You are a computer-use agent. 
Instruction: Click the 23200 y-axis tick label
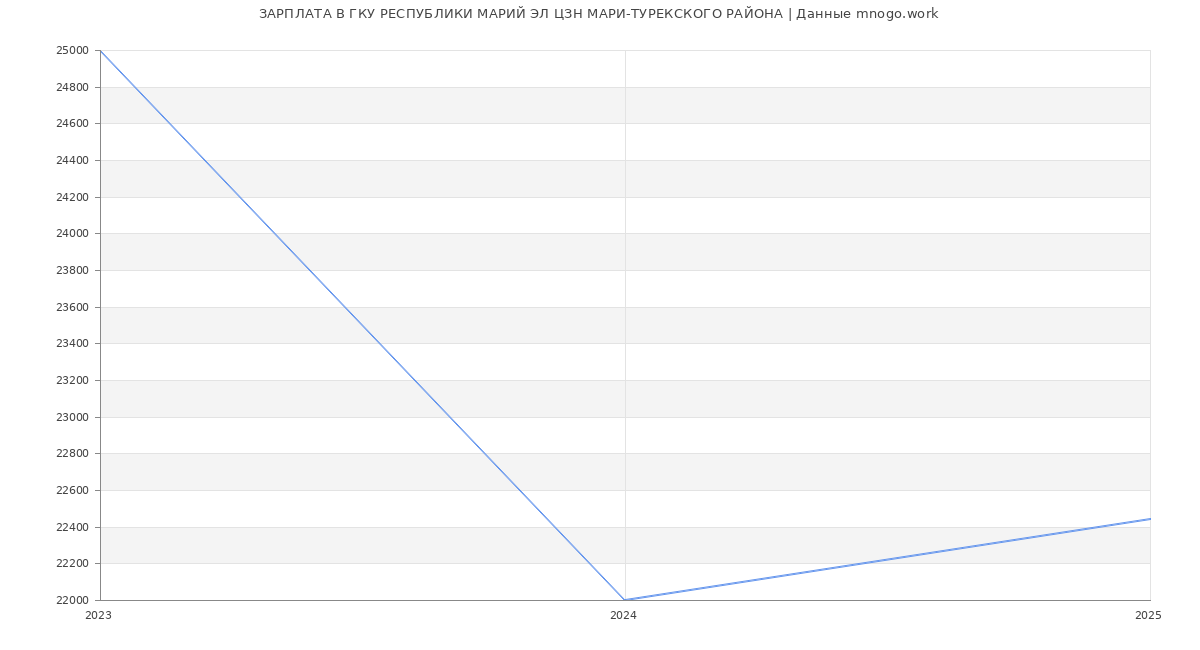(x=72, y=381)
